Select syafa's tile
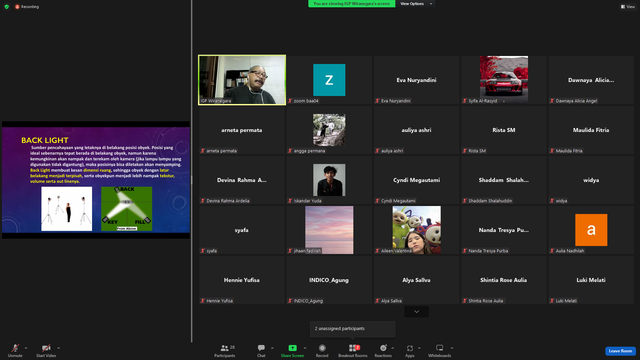The width and height of the screenshot is (640, 360). 242,230
